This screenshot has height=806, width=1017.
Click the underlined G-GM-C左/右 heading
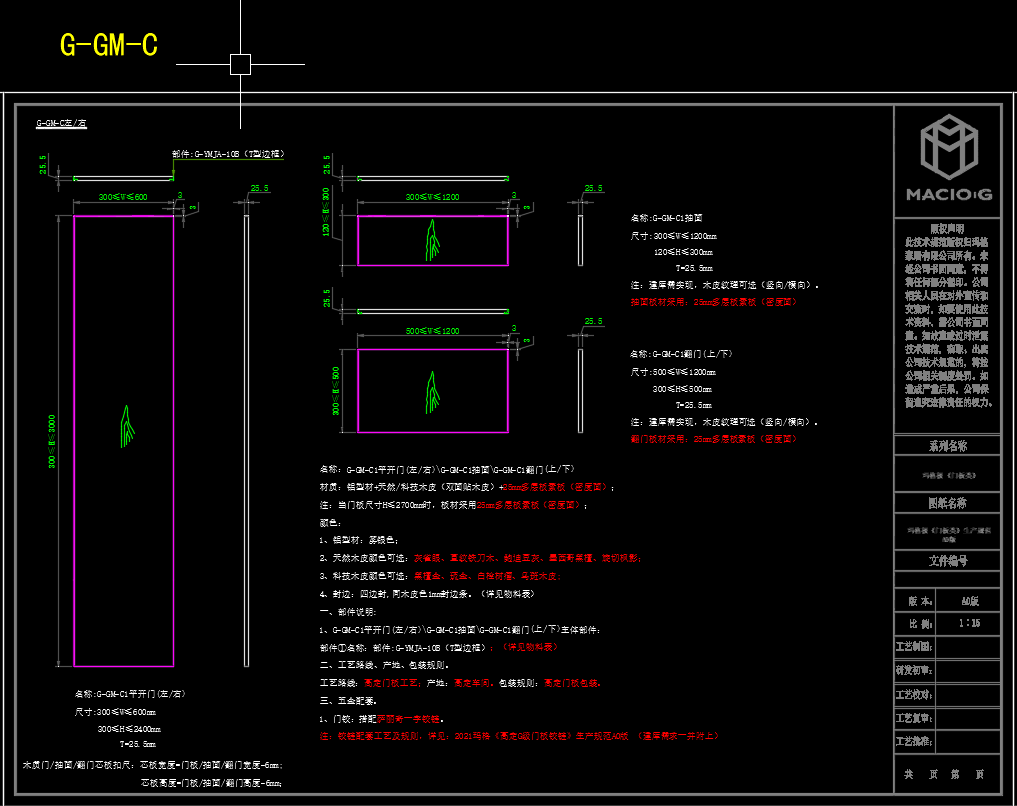click(x=63, y=124)
